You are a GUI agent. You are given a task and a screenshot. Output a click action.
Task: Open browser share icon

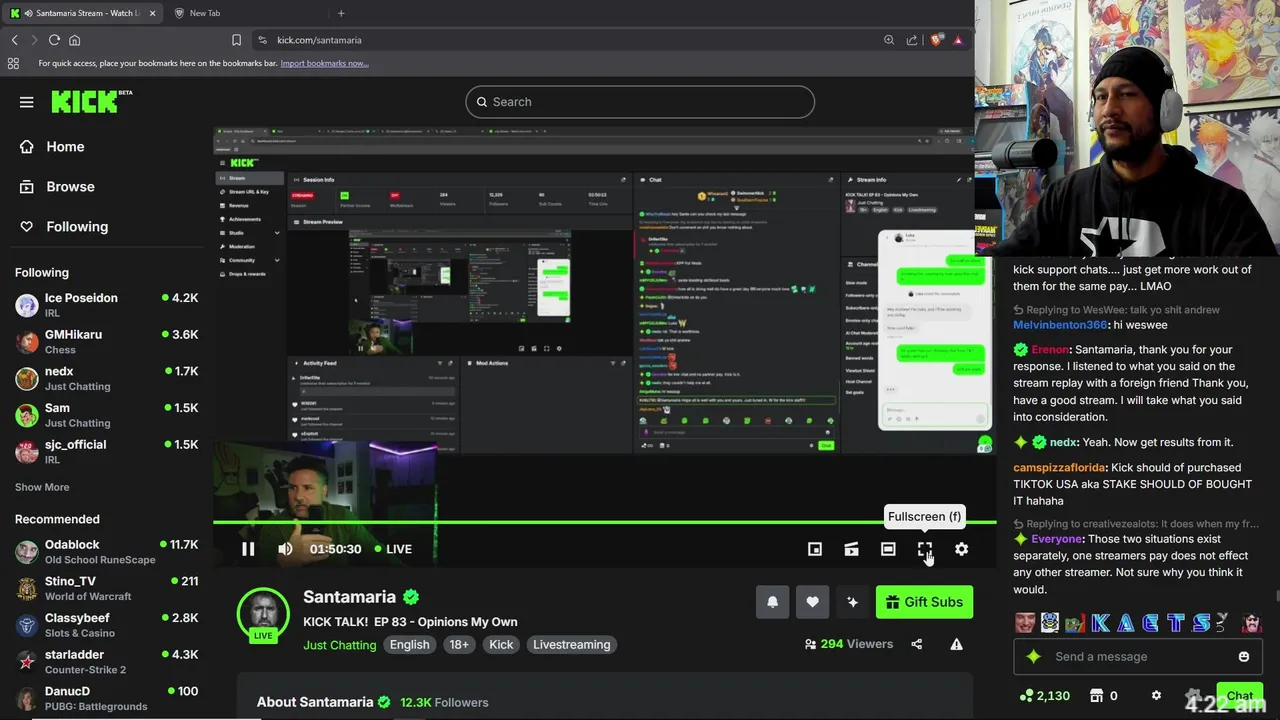912,40
